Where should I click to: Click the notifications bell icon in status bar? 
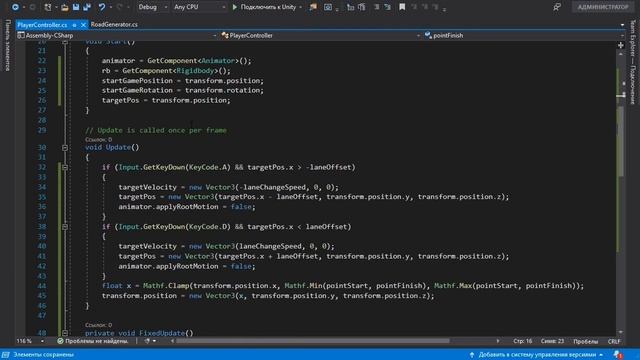(x=618, y=355)
